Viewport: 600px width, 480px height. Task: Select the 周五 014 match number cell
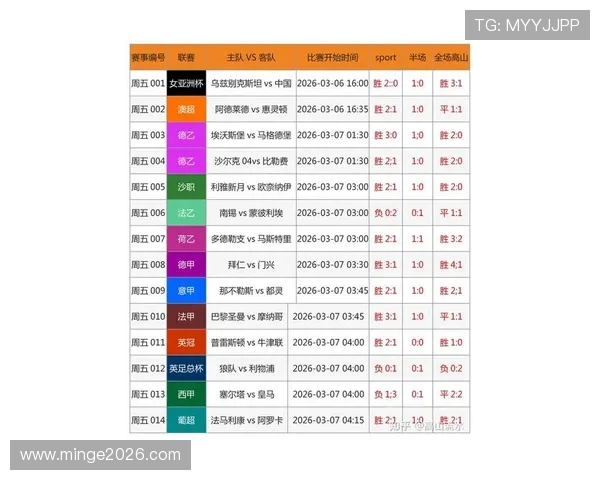[148, 420]
